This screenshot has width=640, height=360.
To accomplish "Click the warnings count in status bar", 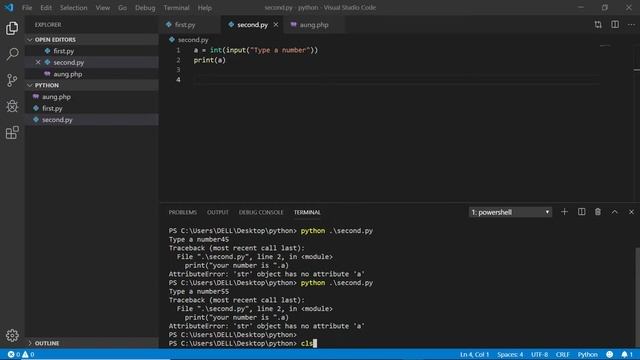I will [28, 354].
